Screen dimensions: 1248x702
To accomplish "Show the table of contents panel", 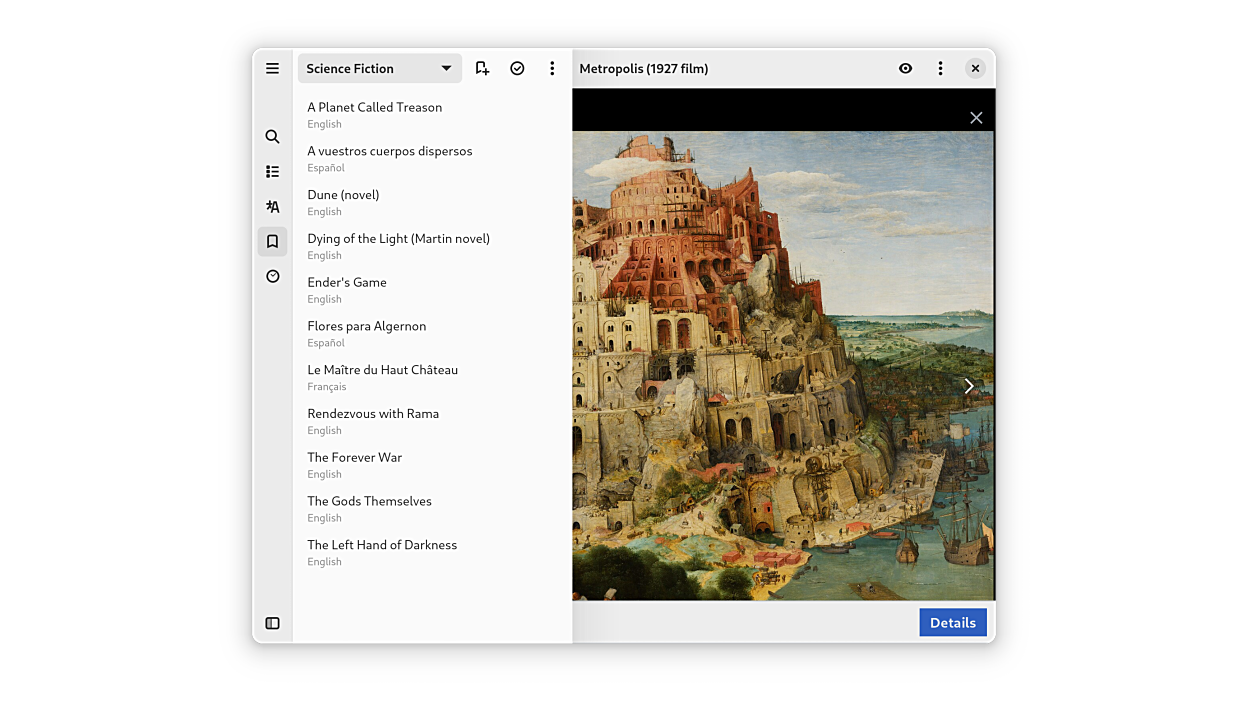I will pyautogui.click(x=272, y=172).
